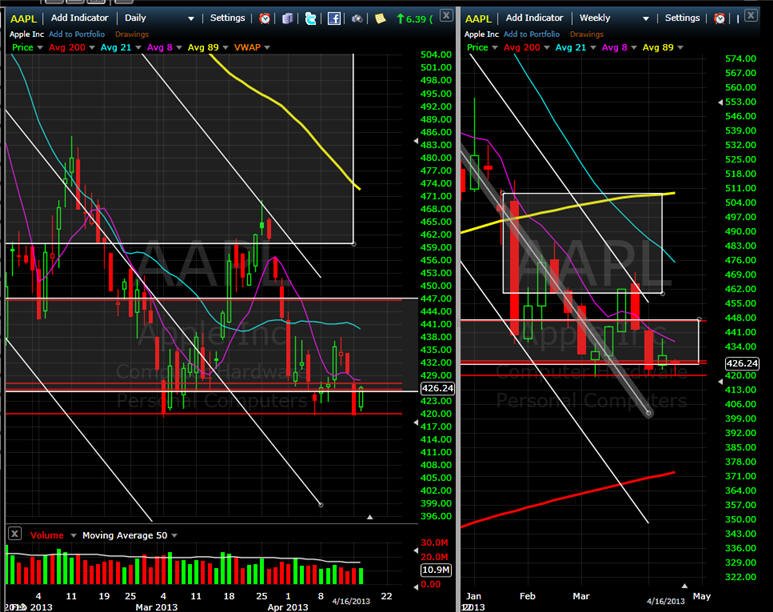773x612 pixels.
Task: Open the alert clock in the Weekly chart toolbar
Action: tap(720, 19)
